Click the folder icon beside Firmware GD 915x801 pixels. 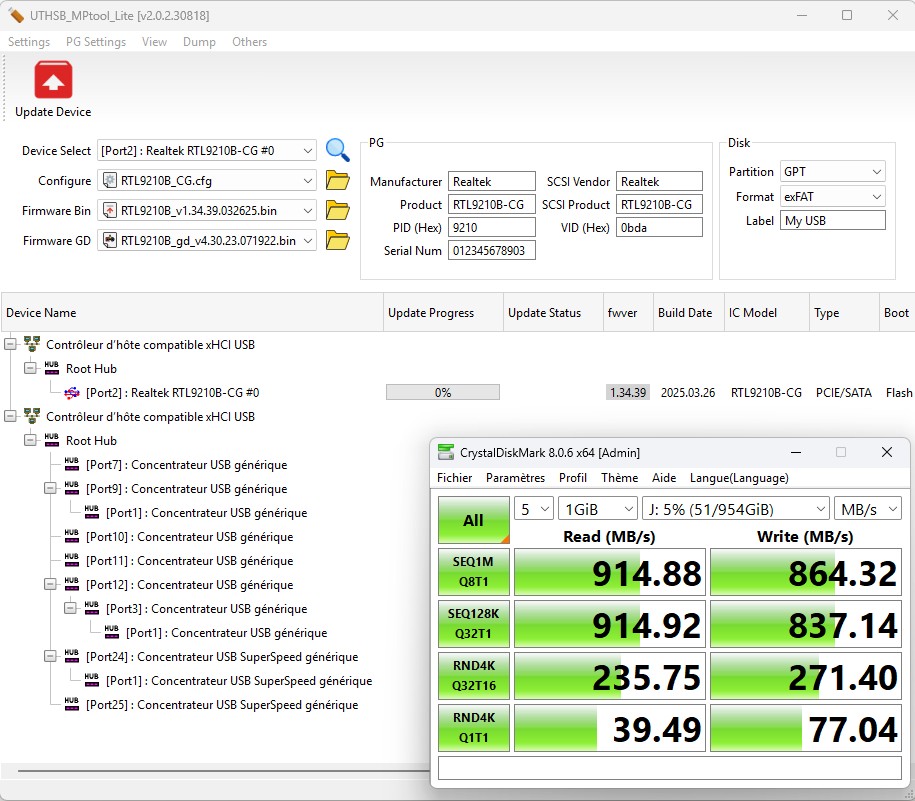338,241
